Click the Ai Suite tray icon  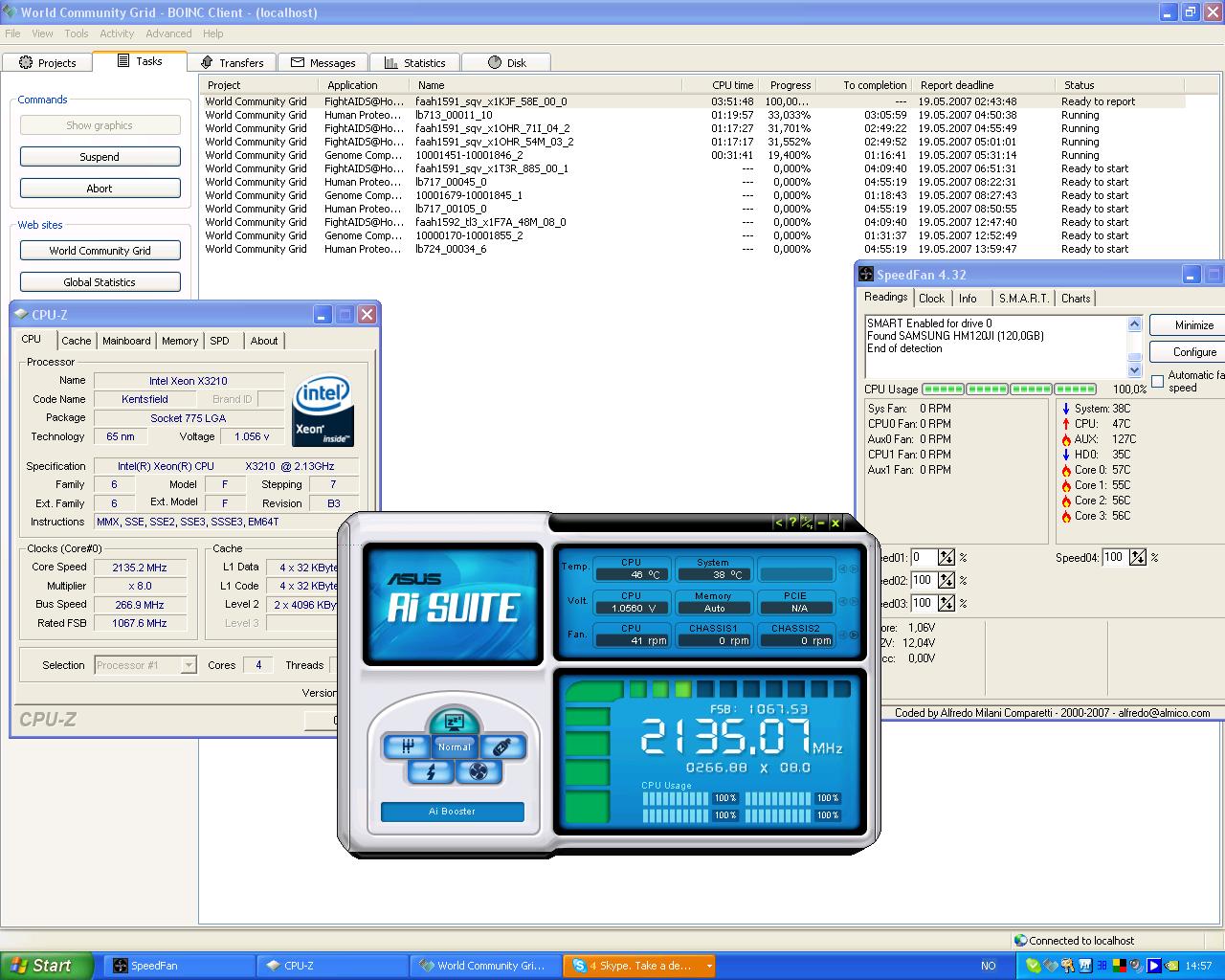tap(1085, 966)
